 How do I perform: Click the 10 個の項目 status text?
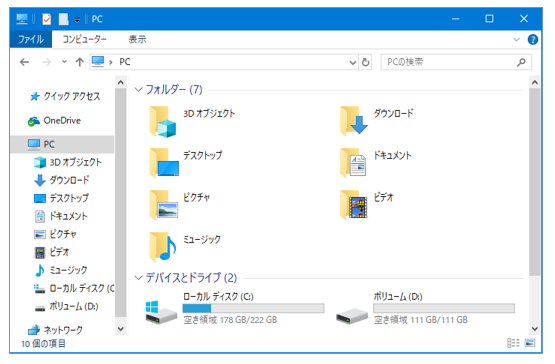43,343
